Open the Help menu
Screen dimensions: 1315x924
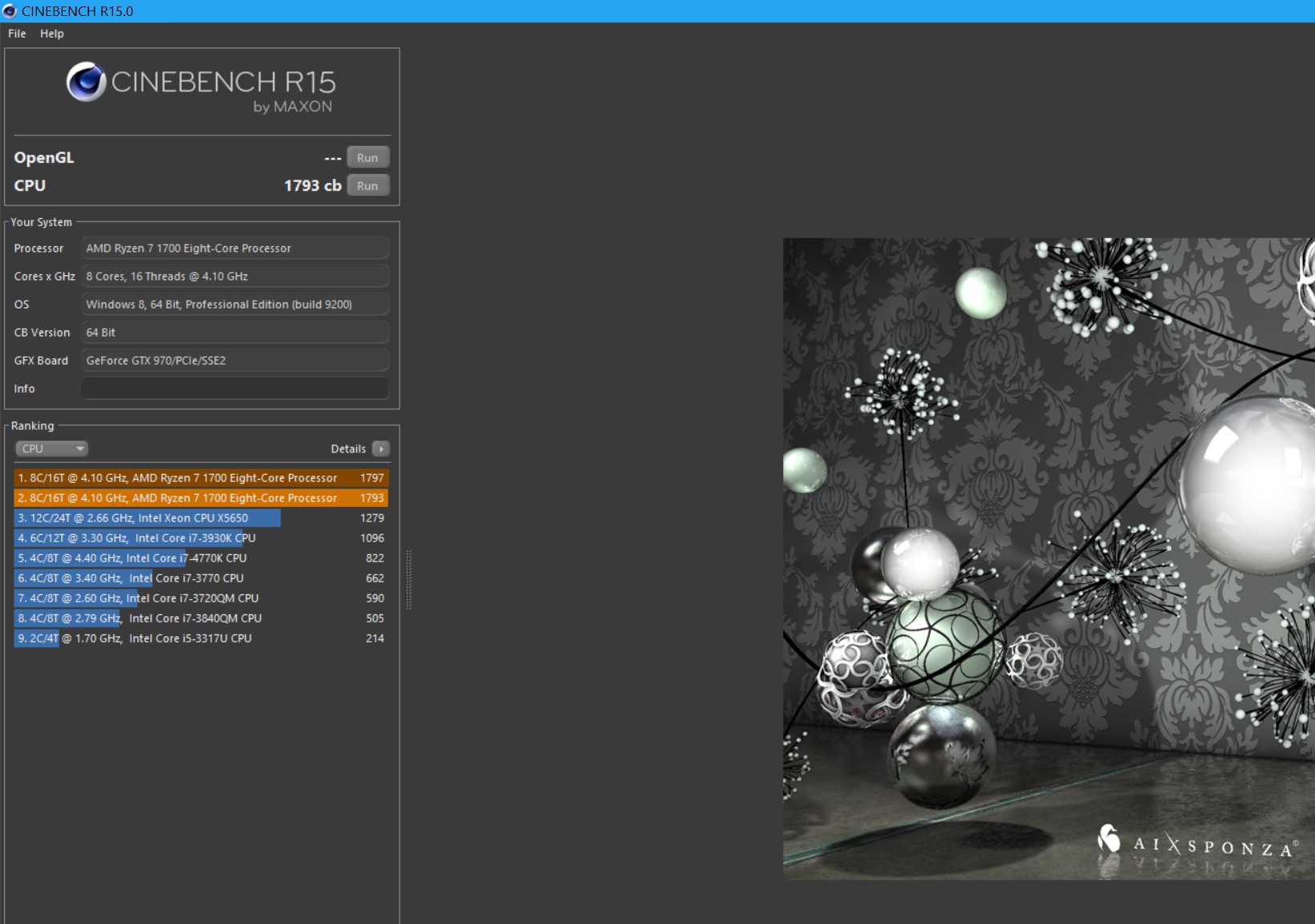click(52, 34)
